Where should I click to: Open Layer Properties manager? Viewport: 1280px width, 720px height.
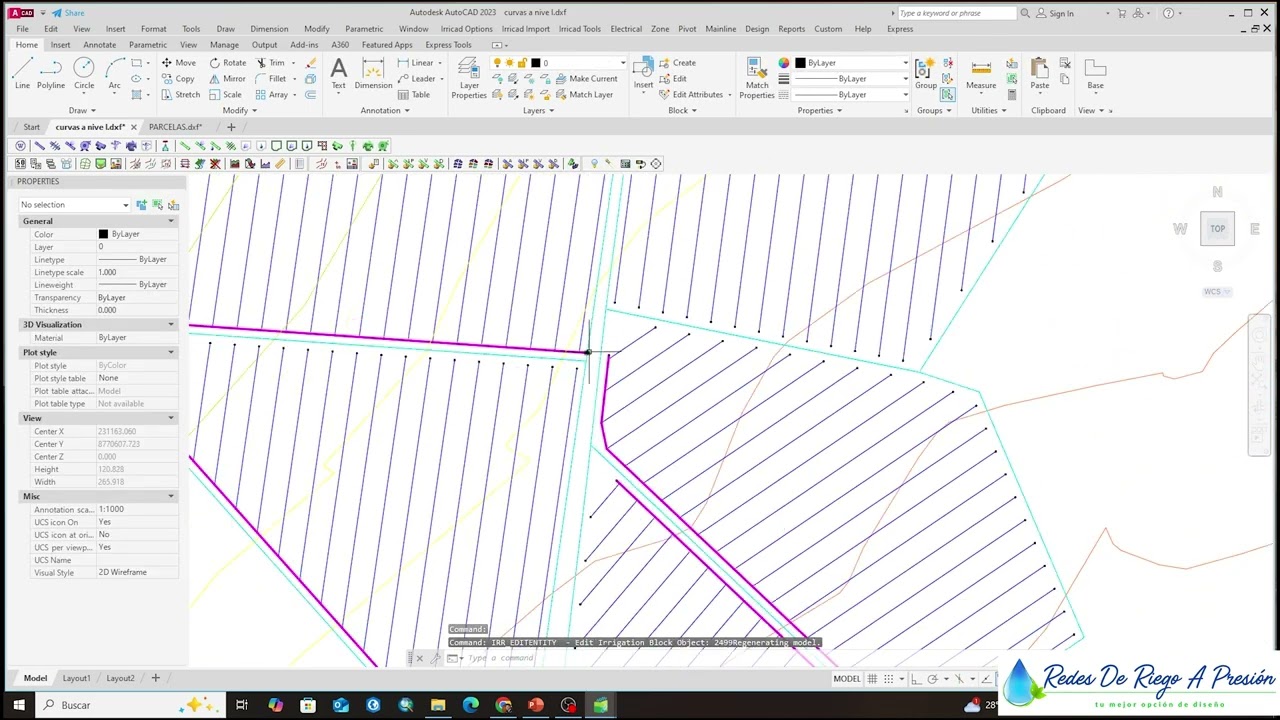click(469, 77)
